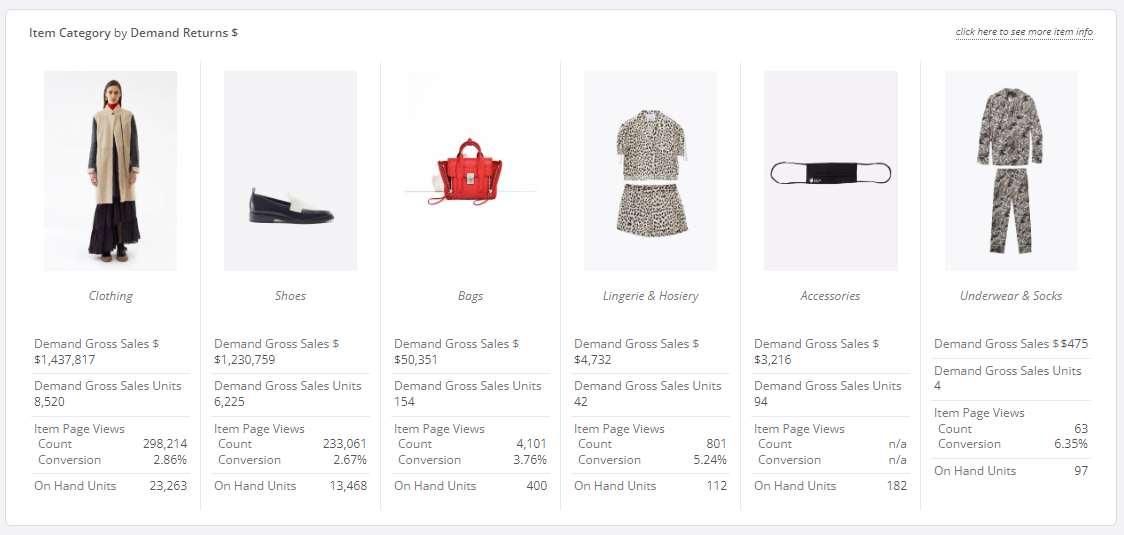
Task: Click Underwear & Socks page views count 63
Action: pos(1082,429)
